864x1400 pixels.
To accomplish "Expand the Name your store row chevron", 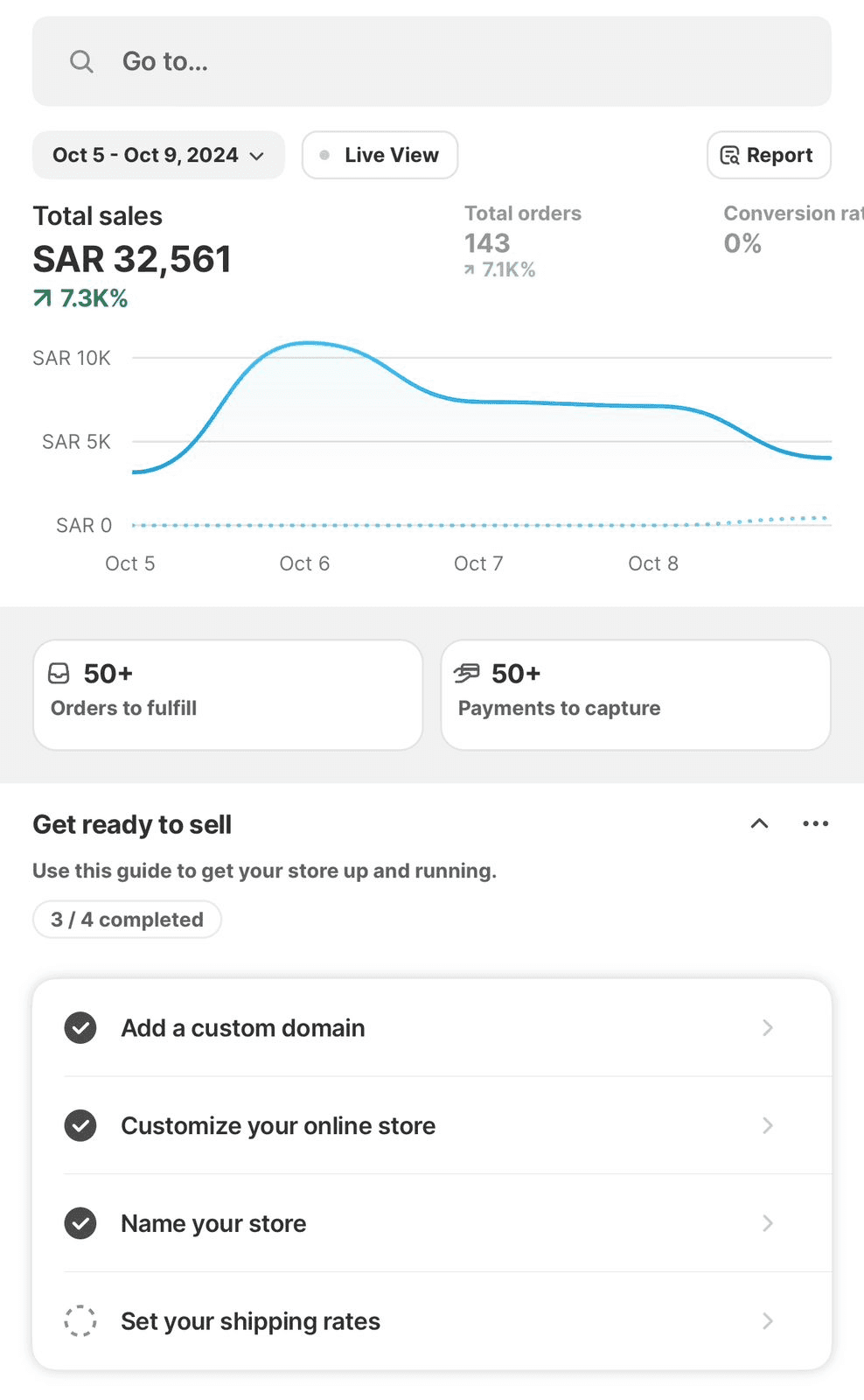I will pos(767,1223).
